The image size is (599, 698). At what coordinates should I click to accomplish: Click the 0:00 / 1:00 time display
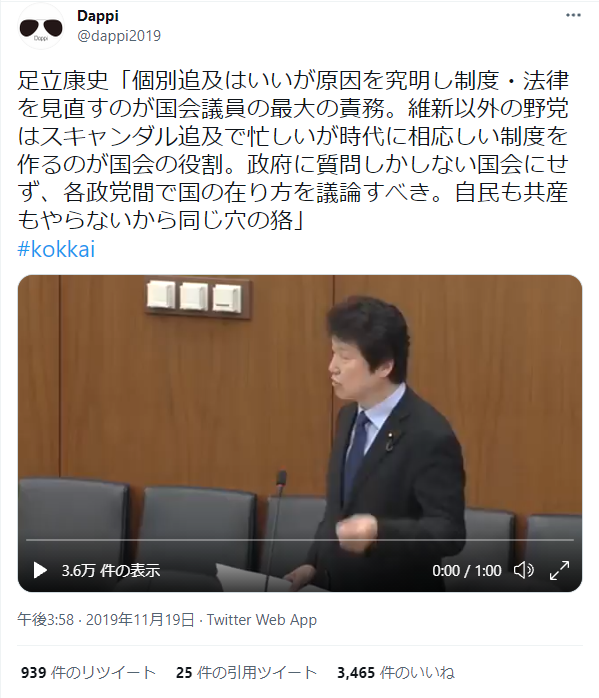(x=466, y=571)
